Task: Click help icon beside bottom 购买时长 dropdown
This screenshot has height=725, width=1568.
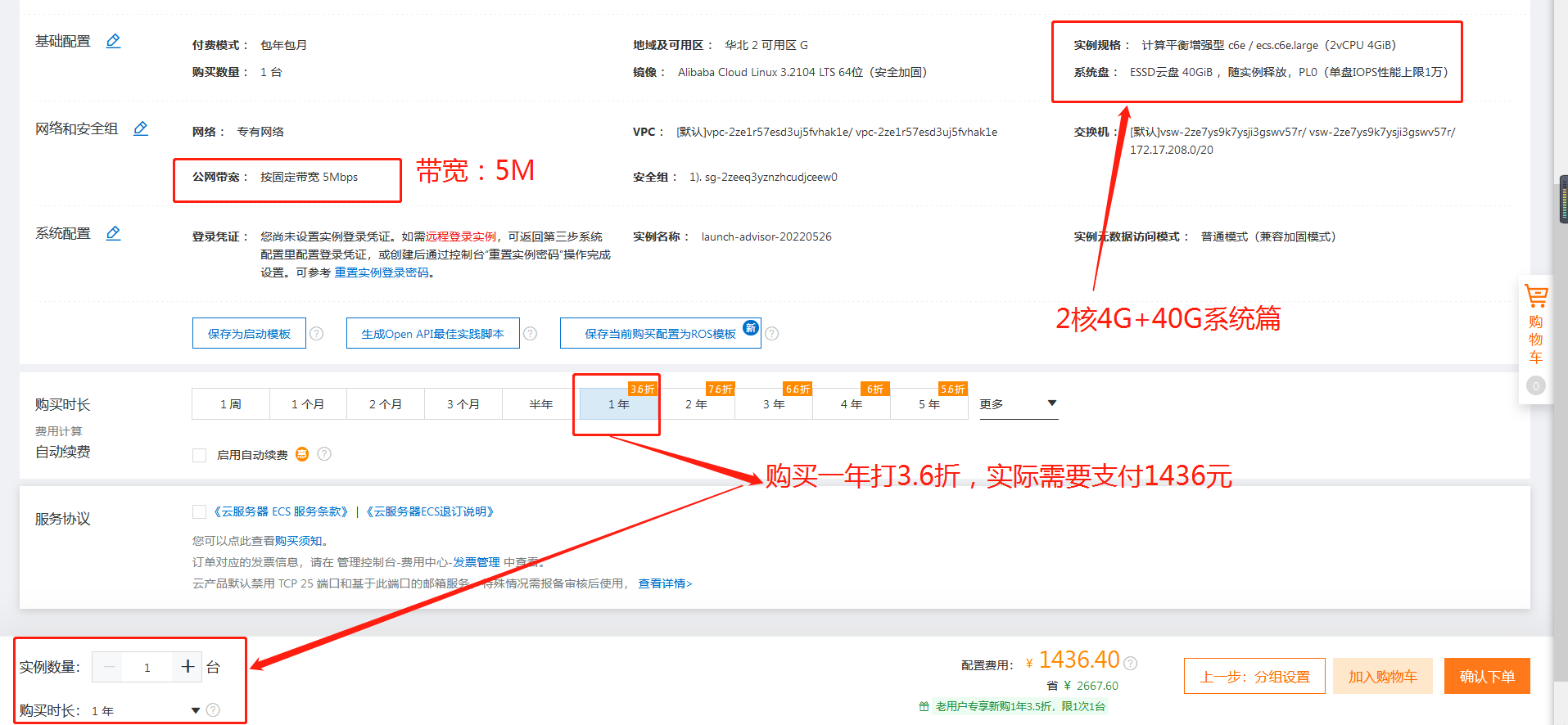Action: pyautogui.click(x=213, y=710)
